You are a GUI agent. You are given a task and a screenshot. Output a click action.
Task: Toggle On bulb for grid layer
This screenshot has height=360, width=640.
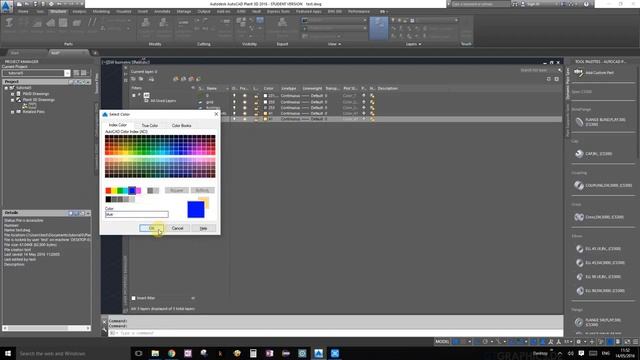point(234,102)
